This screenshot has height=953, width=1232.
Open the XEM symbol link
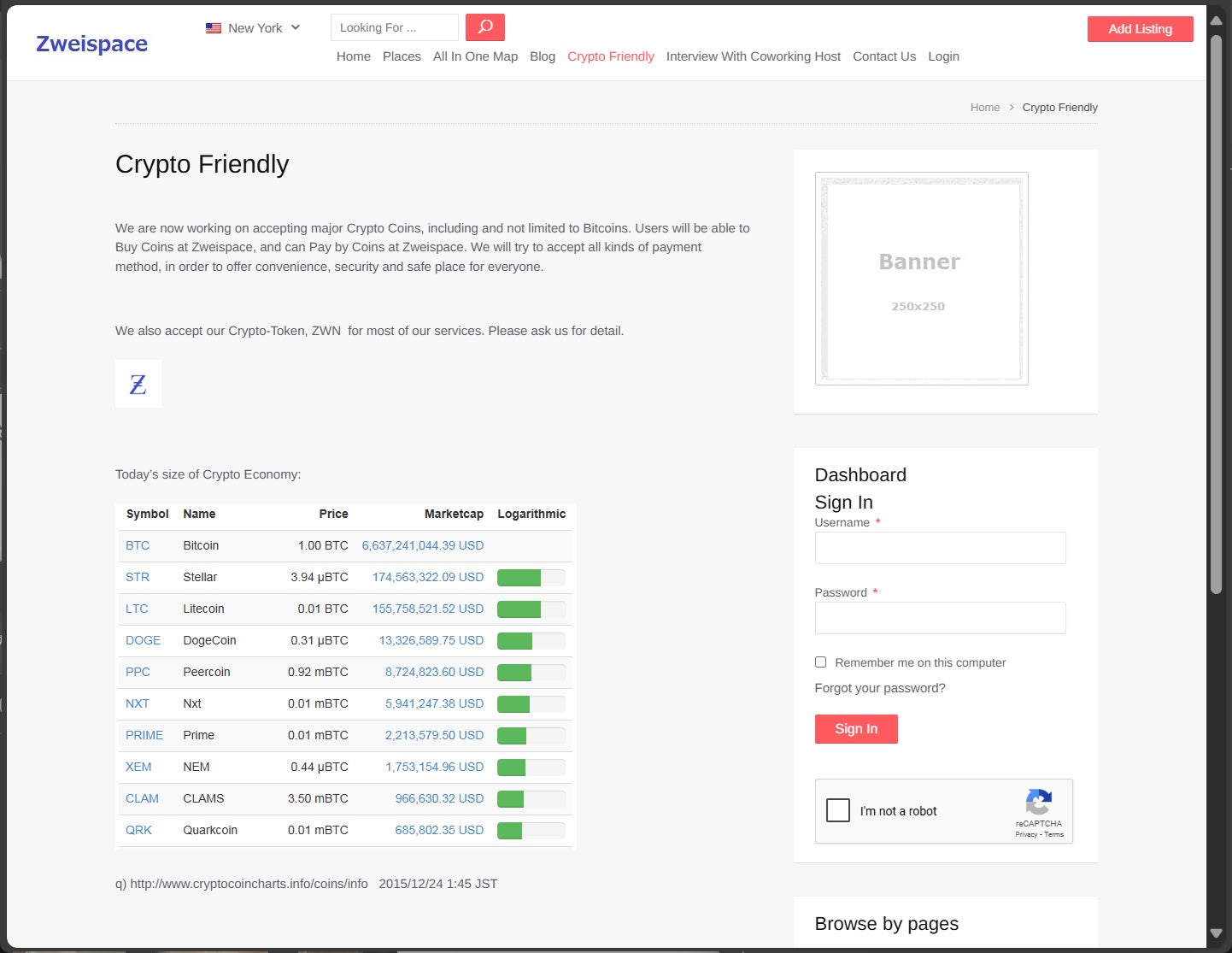[x=138, y=767]
